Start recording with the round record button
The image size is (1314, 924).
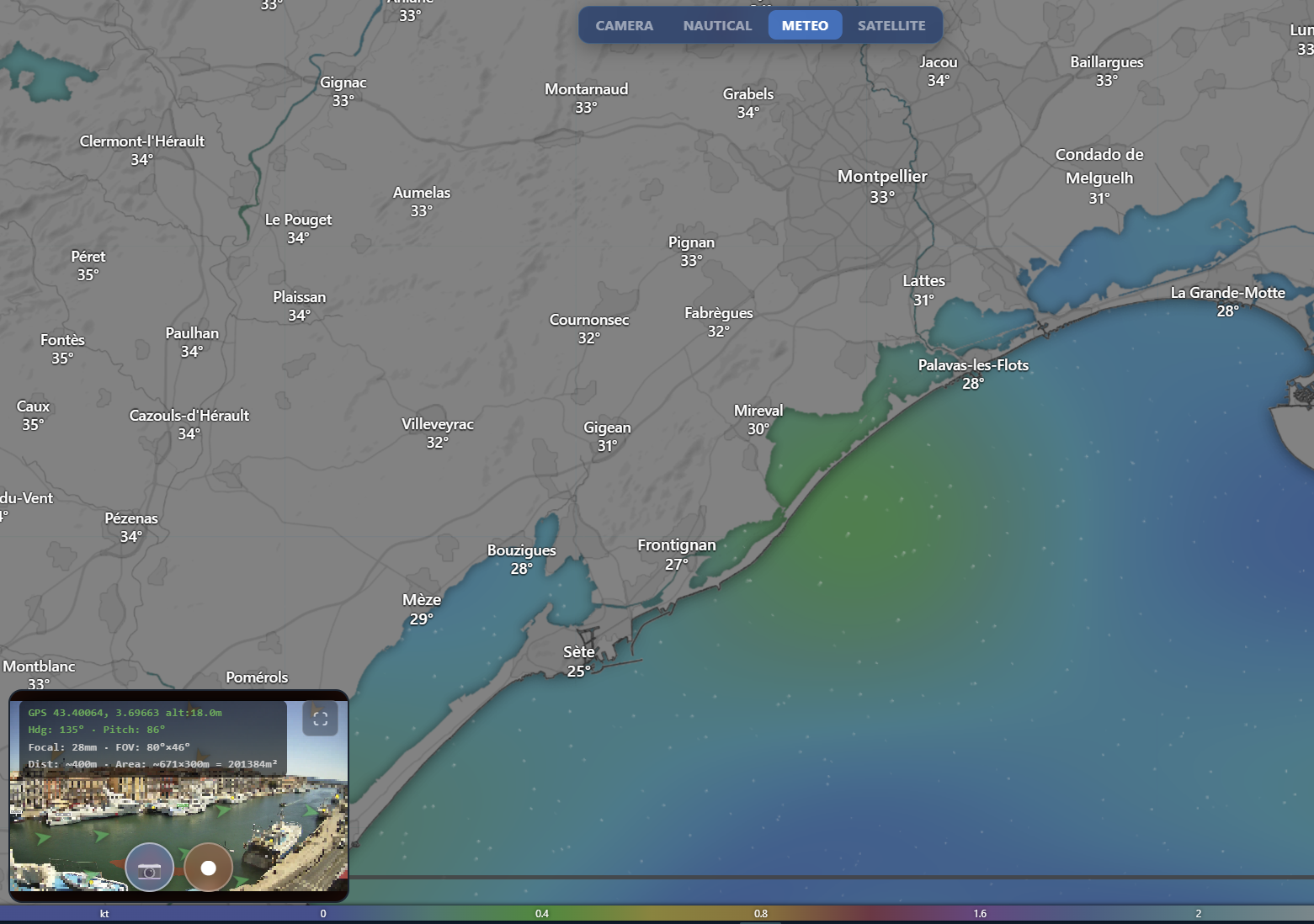[x=209, y=868]
